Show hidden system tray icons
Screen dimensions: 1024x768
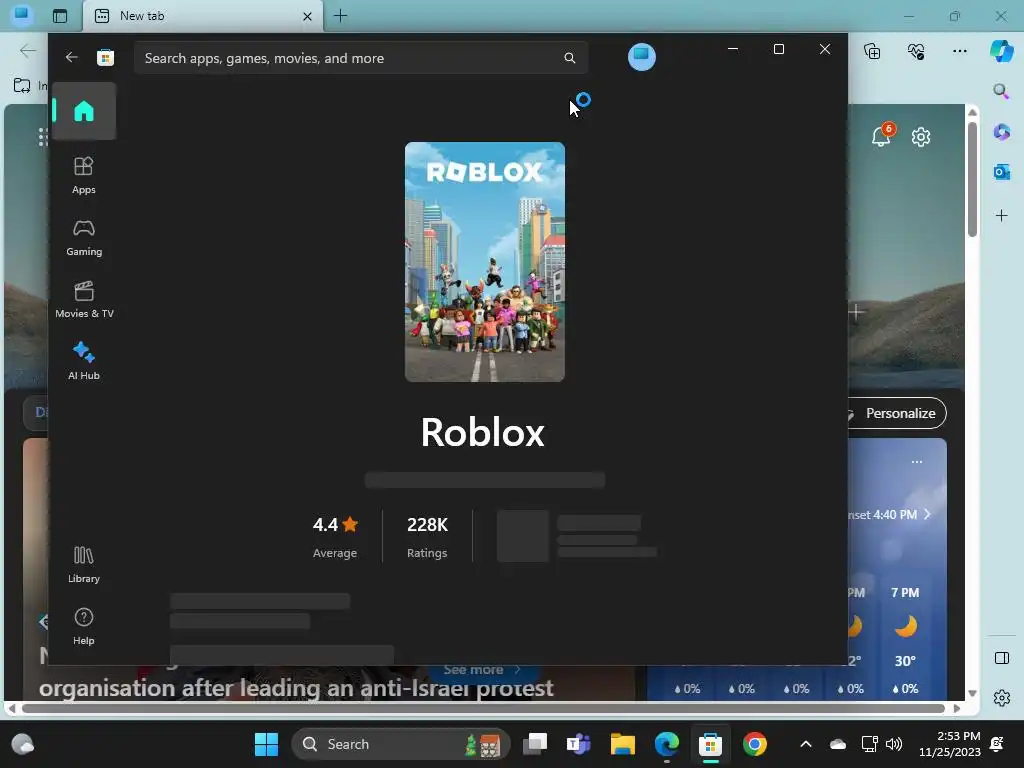[806, 744]
